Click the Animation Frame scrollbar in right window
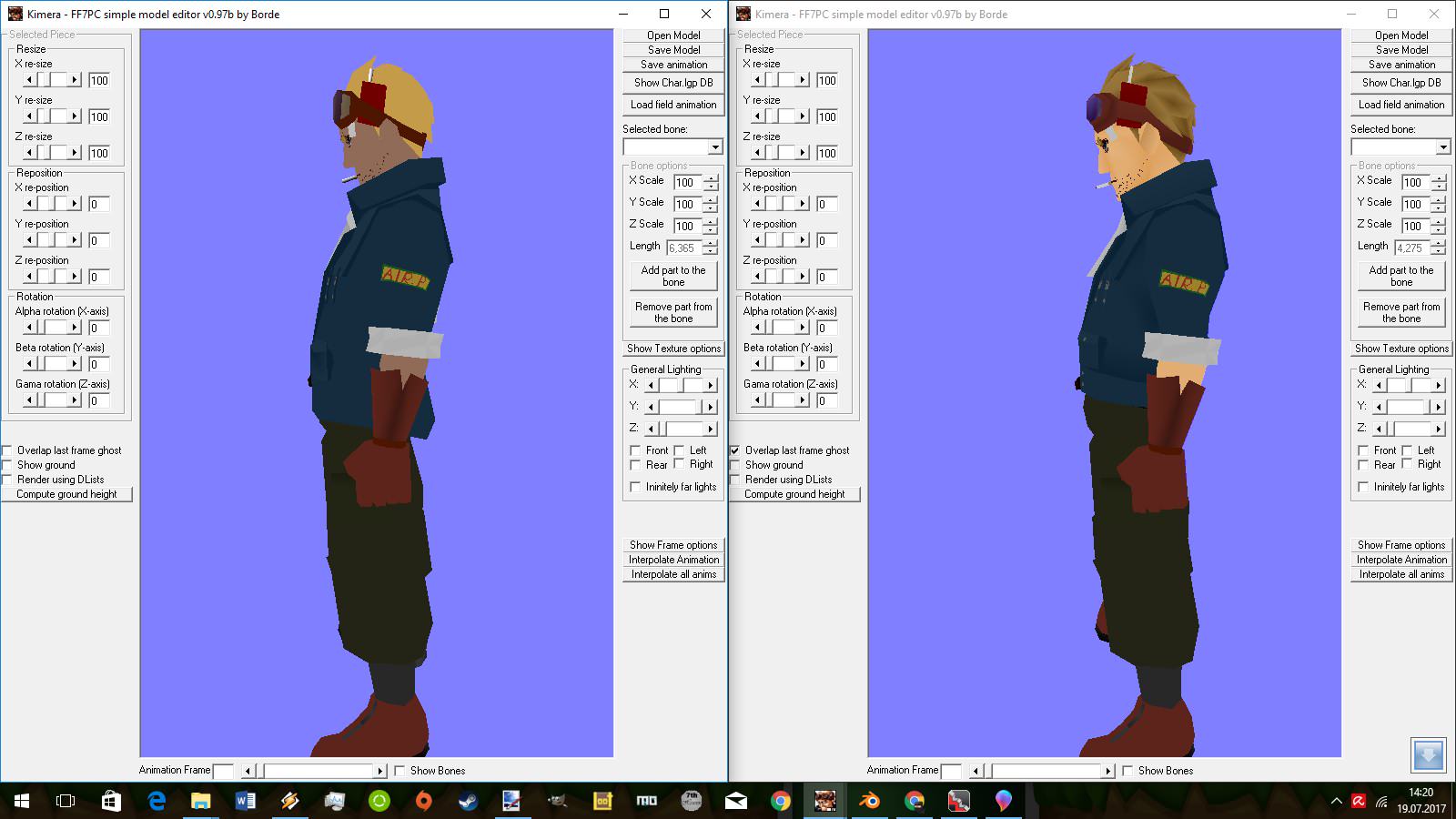Screen dimensions: 1456x819 [x=1042, y=771]
